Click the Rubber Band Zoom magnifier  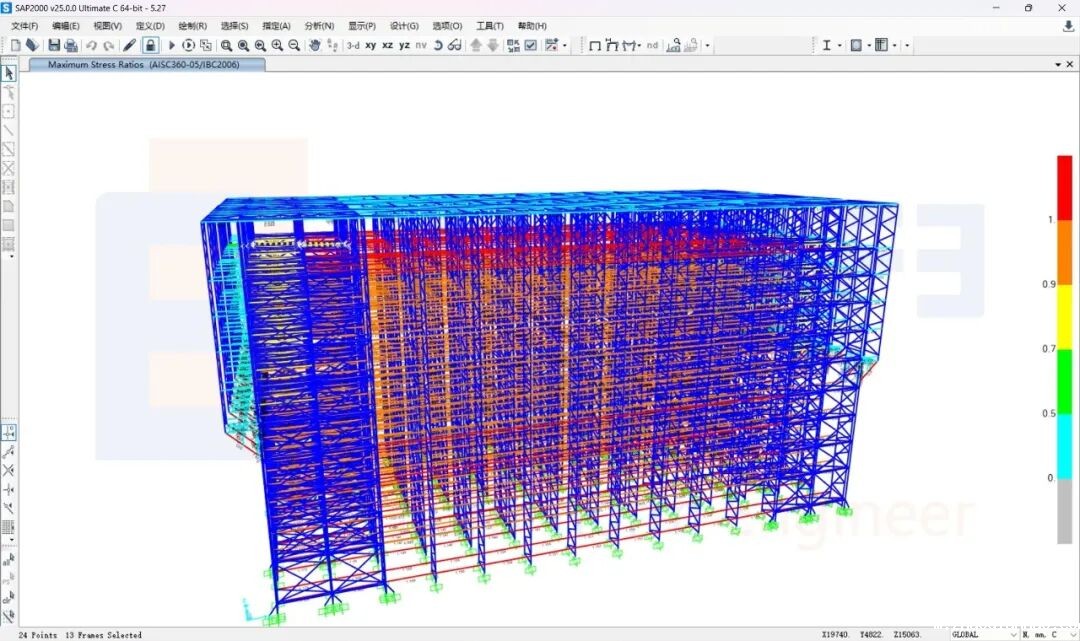[227, 45]
